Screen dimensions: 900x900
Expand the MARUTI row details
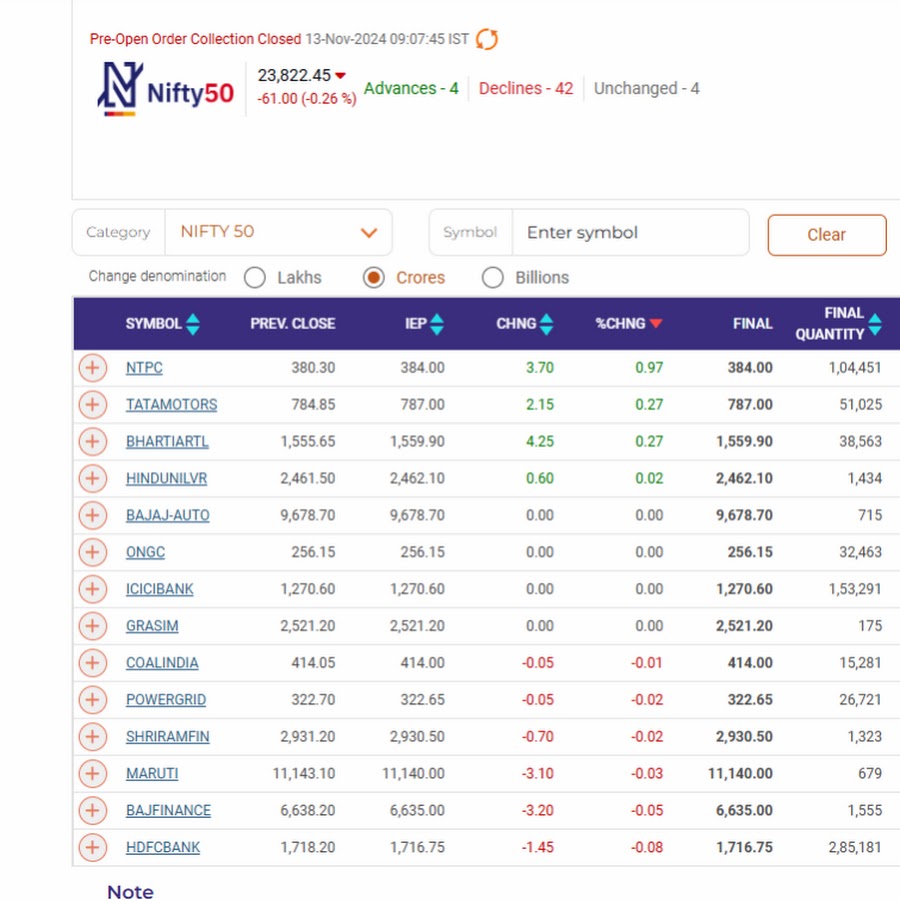coord(92,773)
